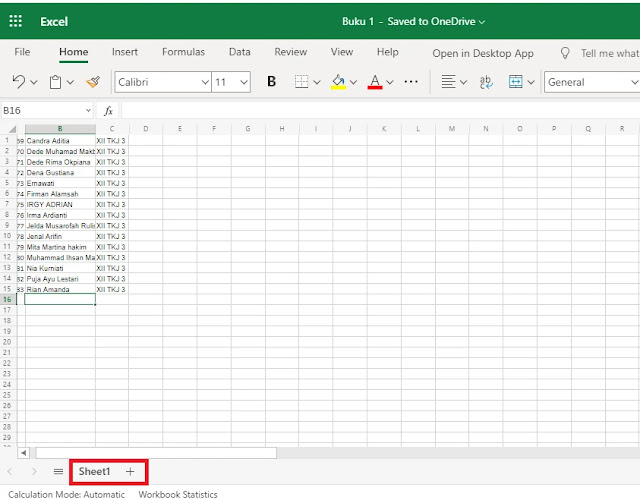
Task: Click horizontal scrollbar left arrow
Action: [23, 453]
